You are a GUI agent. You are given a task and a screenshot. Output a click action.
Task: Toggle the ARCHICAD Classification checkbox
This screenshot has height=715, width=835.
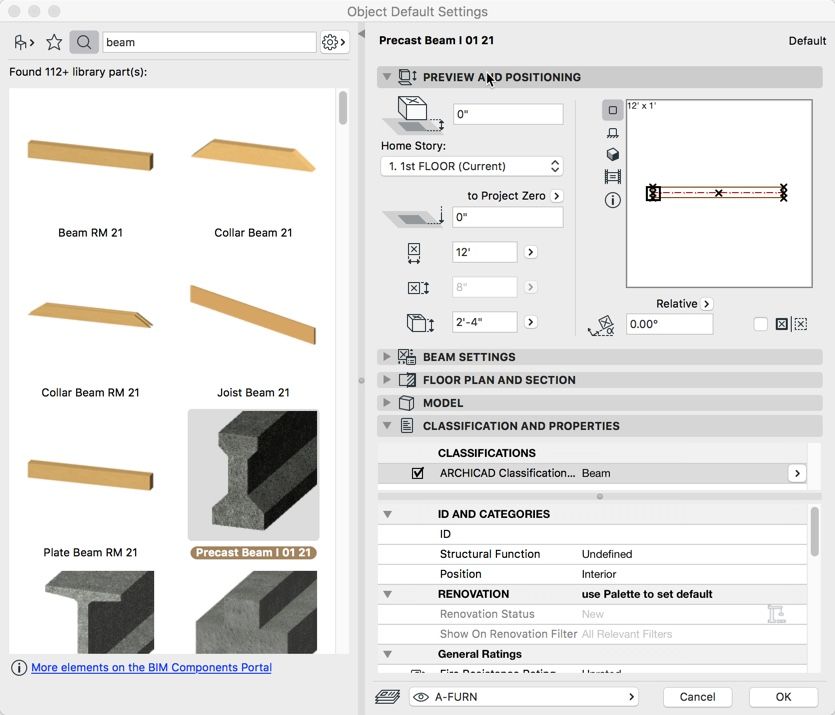click(418, 473)
